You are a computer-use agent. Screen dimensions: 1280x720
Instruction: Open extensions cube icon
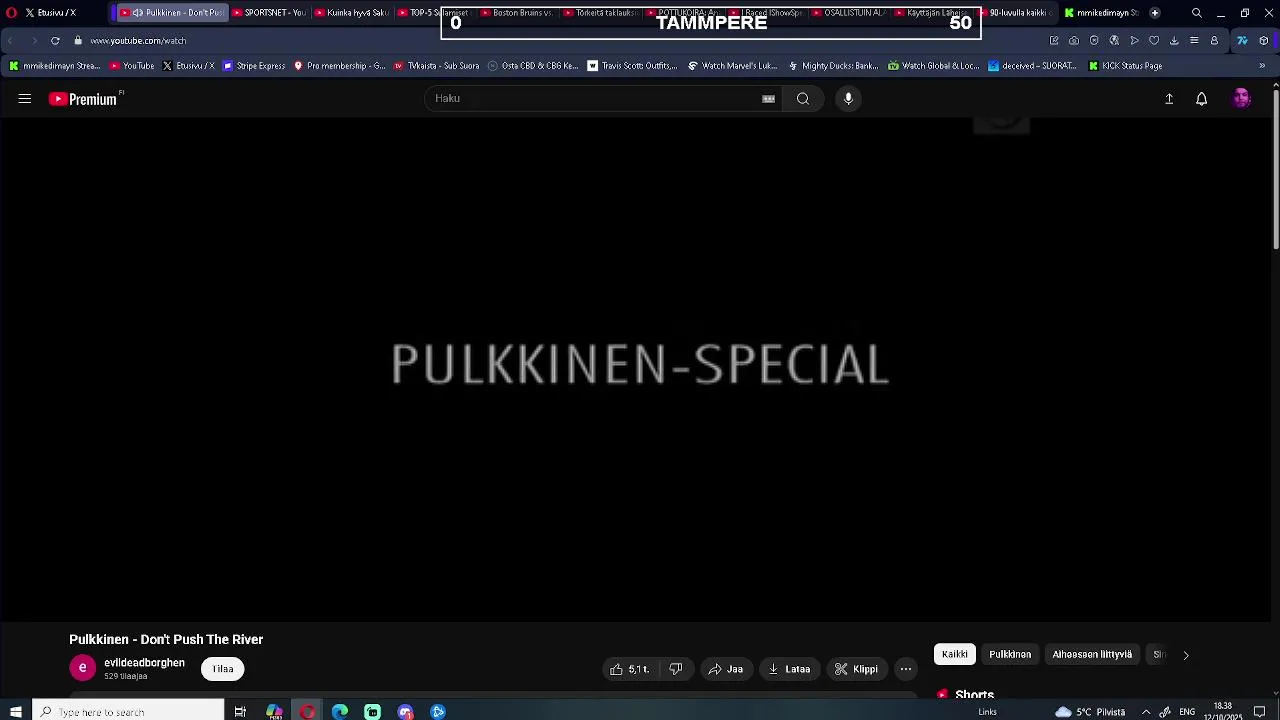(x=1264, y=41)
